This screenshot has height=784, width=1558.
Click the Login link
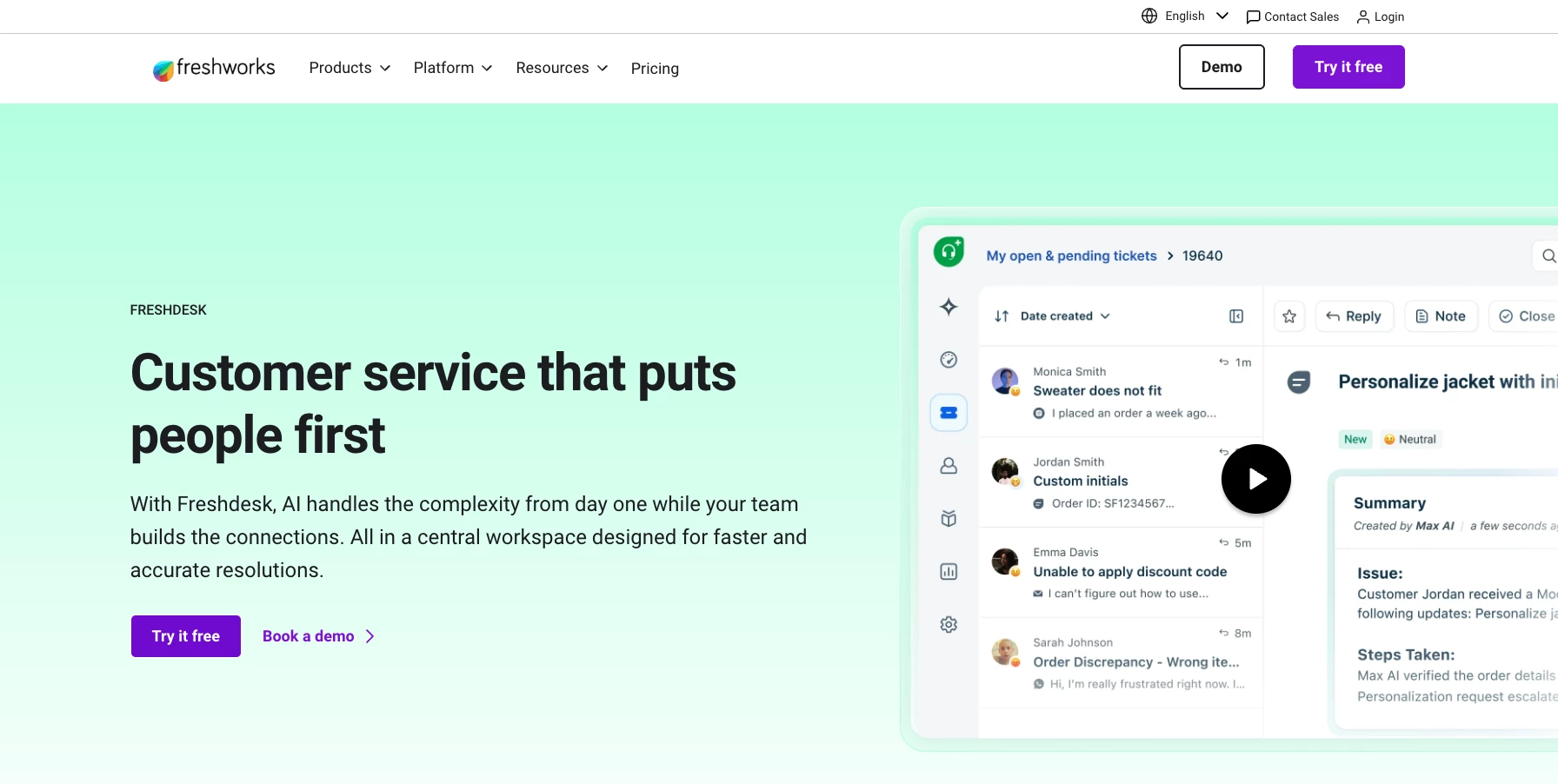[x=1381, y=17]
